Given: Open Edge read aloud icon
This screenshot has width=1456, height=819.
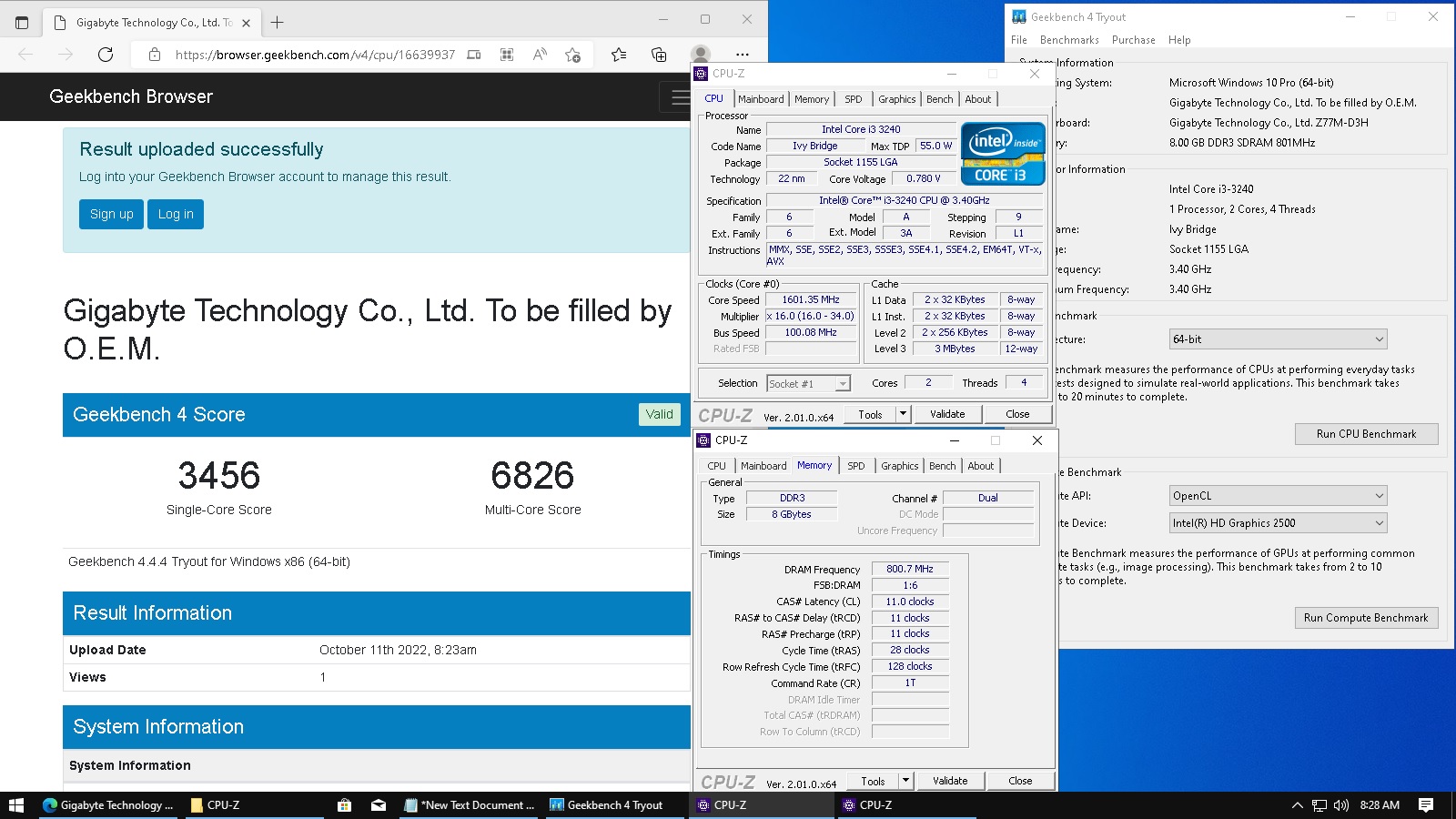Looking at the screenshot, I should click(540, 55).
